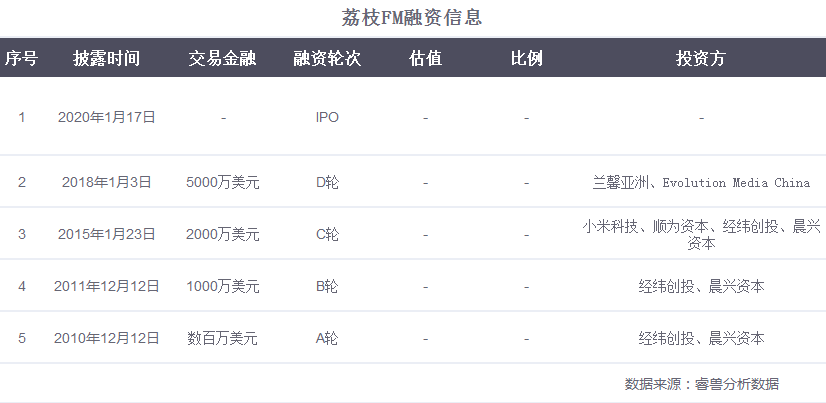Click the 2000万美元 amount cell
The image size is (826, 403).
222,234
